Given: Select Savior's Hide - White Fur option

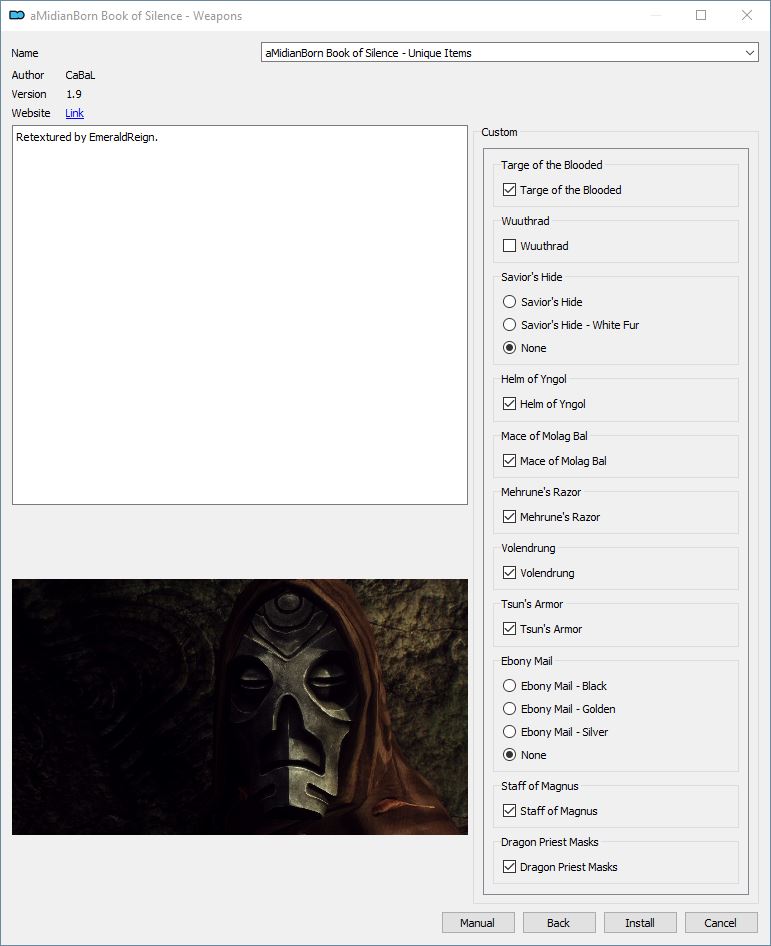Looking at the screenshot, I should (509, 325).
